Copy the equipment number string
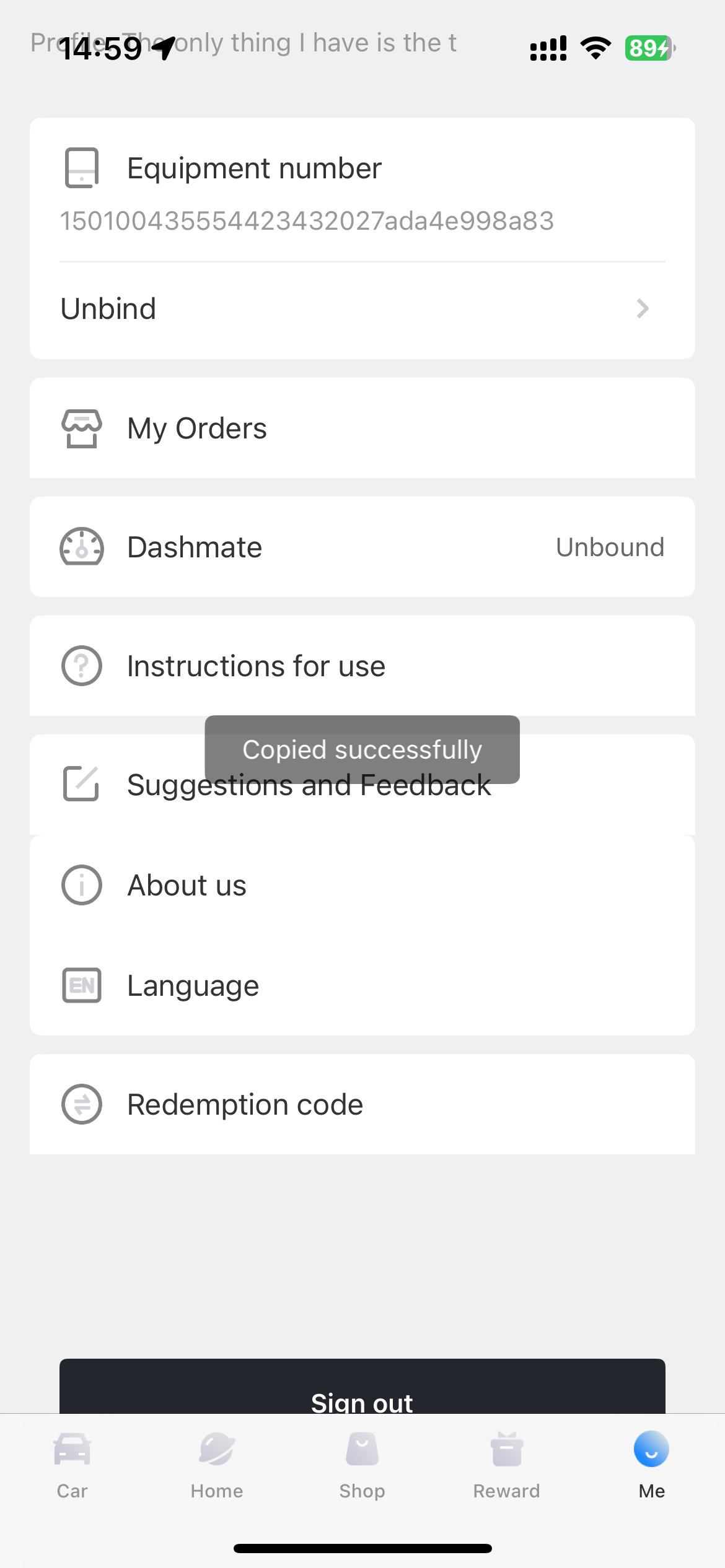The width and height of the screenshot is (725, 1568). 307,221
